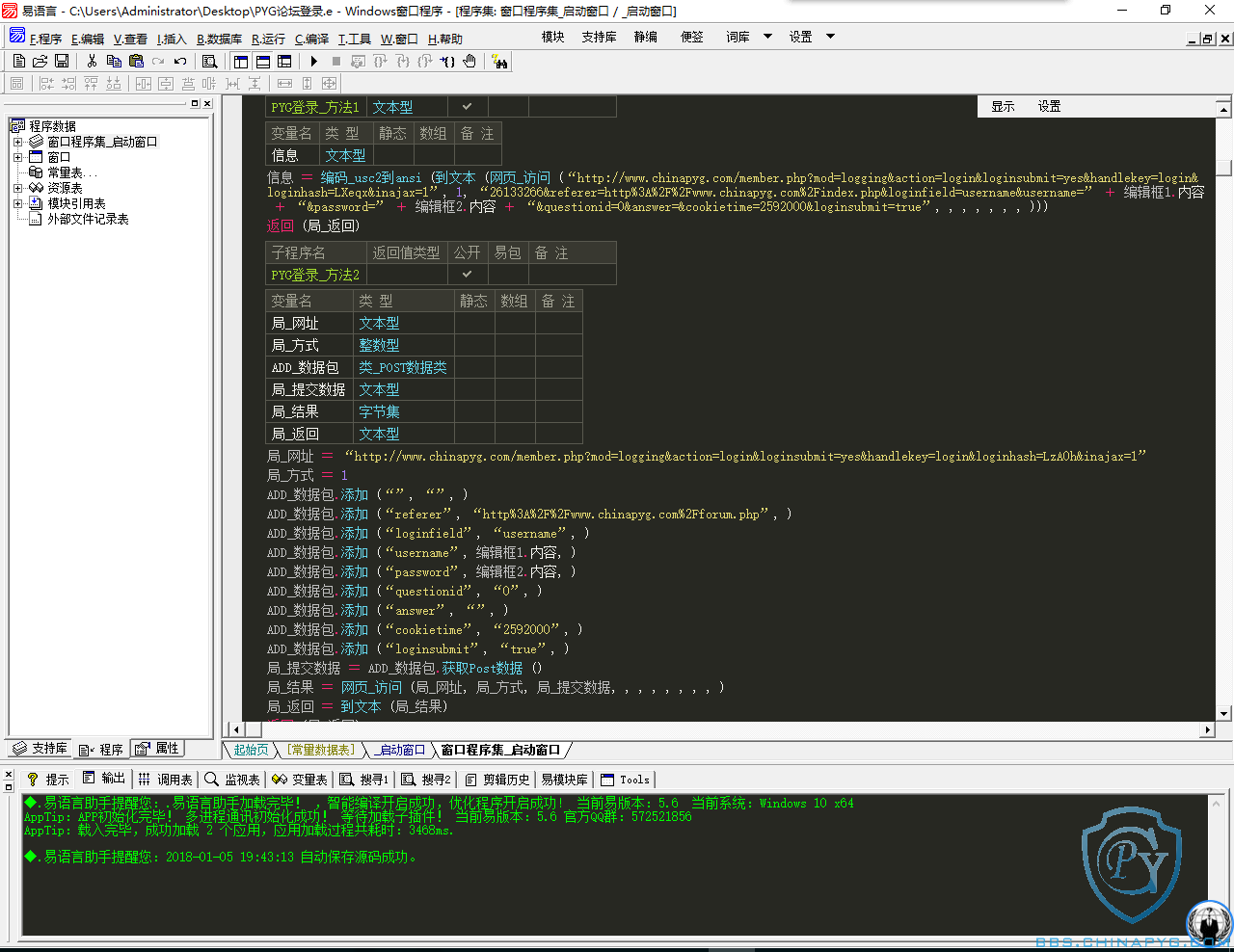The width and height of the screenshot is (1234, 952).
Task: Open the 设置 dropdown arrow in menu bar
Action: 830,37
